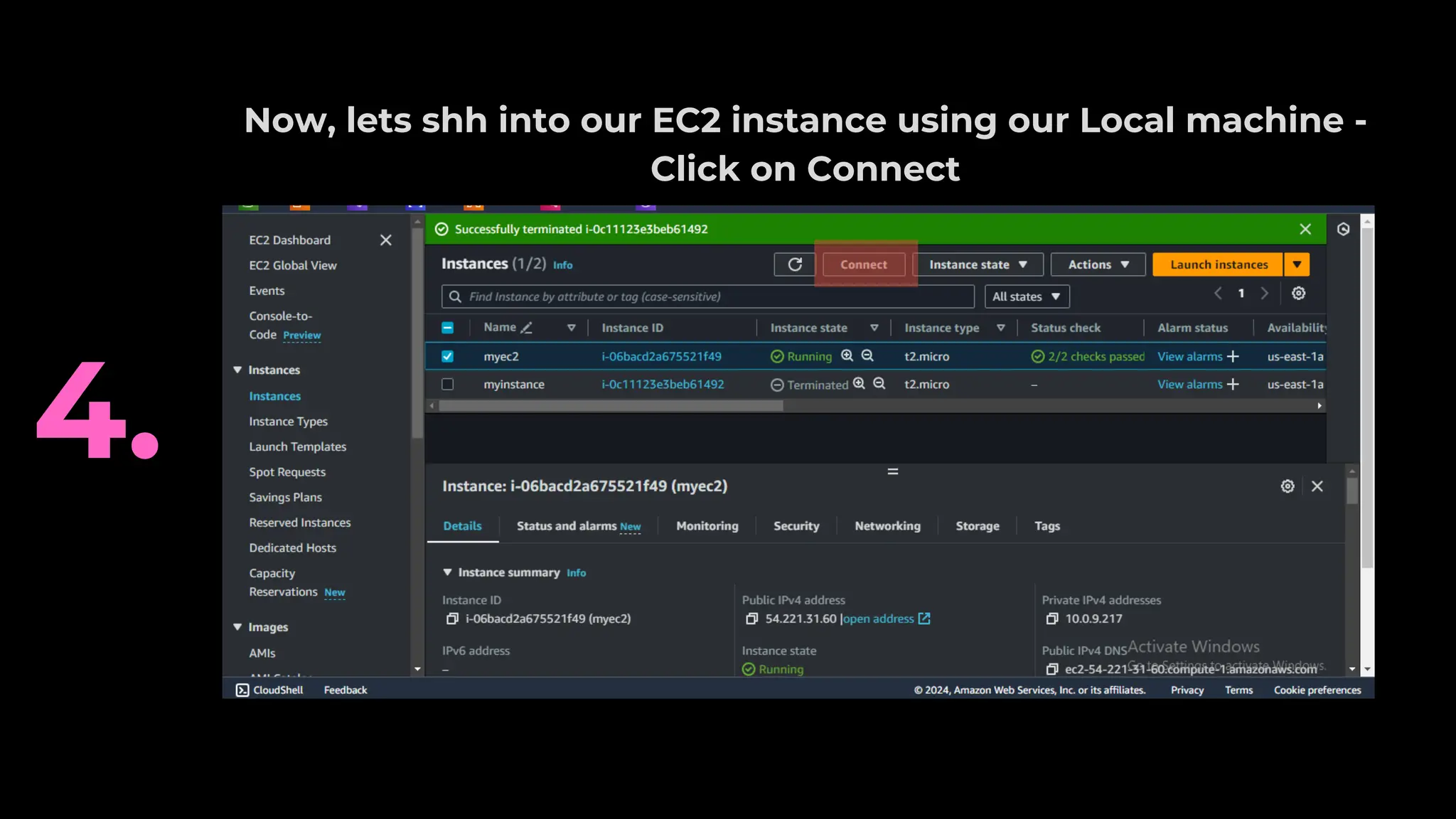Grab the details panel resize handle
The height and width of the screenshot is (819, 1456).
893,471
